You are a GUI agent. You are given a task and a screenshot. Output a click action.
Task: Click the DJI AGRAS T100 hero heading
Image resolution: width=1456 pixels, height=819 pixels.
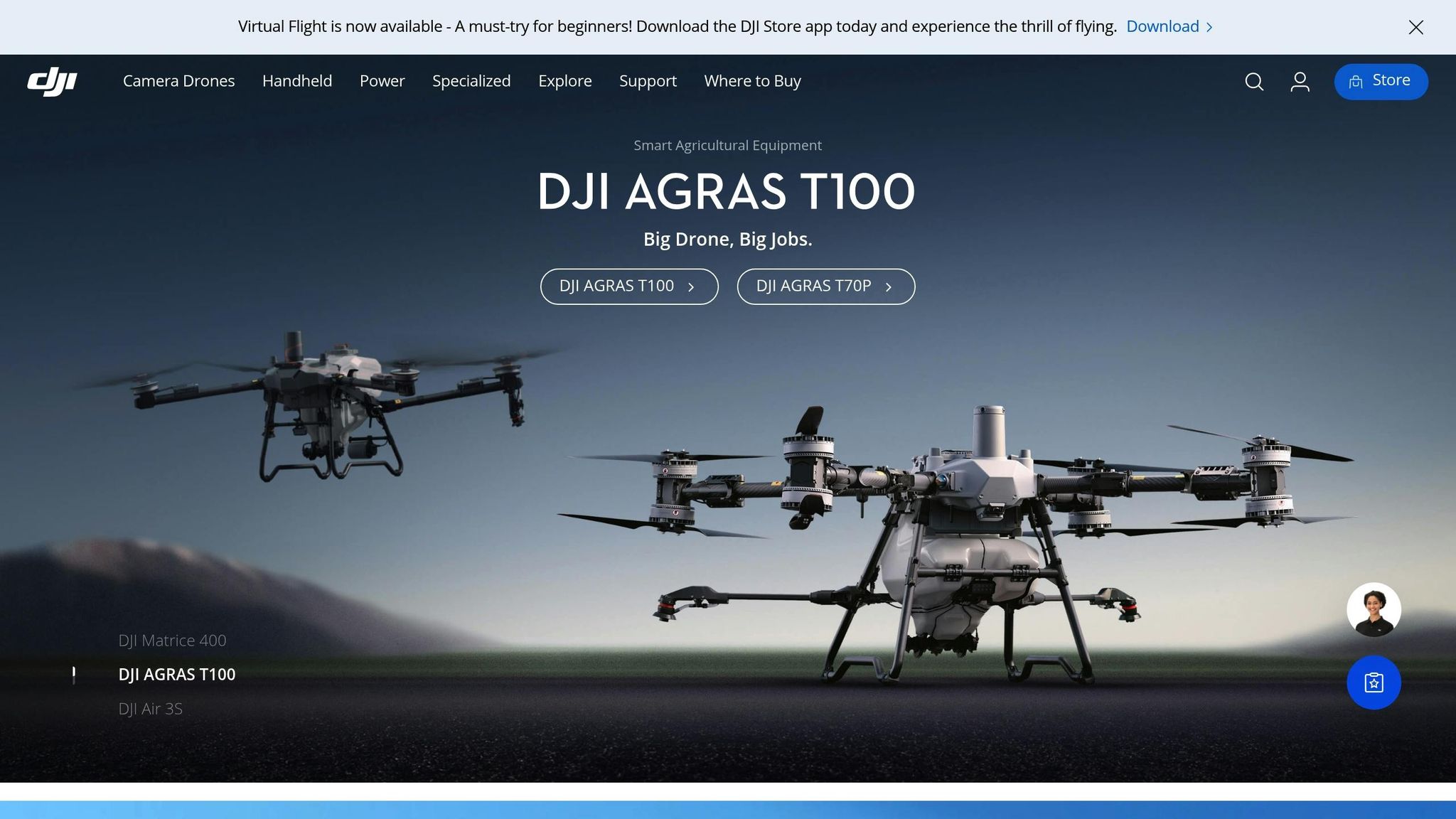pos(726,192)
